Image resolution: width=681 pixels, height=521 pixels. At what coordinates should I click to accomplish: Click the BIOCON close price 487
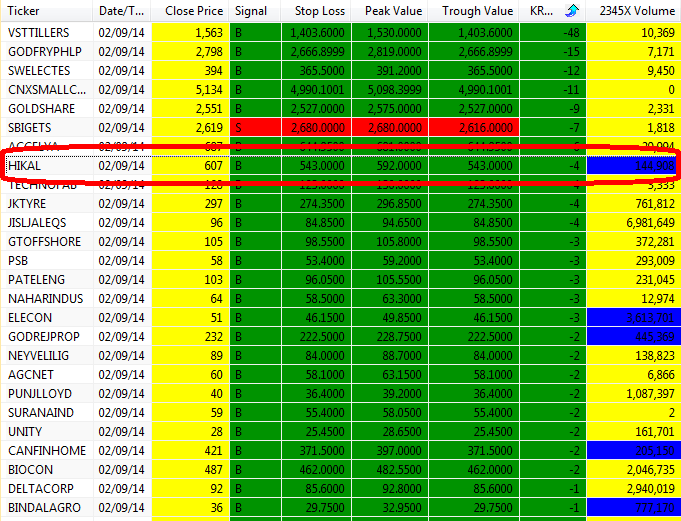tap(213, 470)
